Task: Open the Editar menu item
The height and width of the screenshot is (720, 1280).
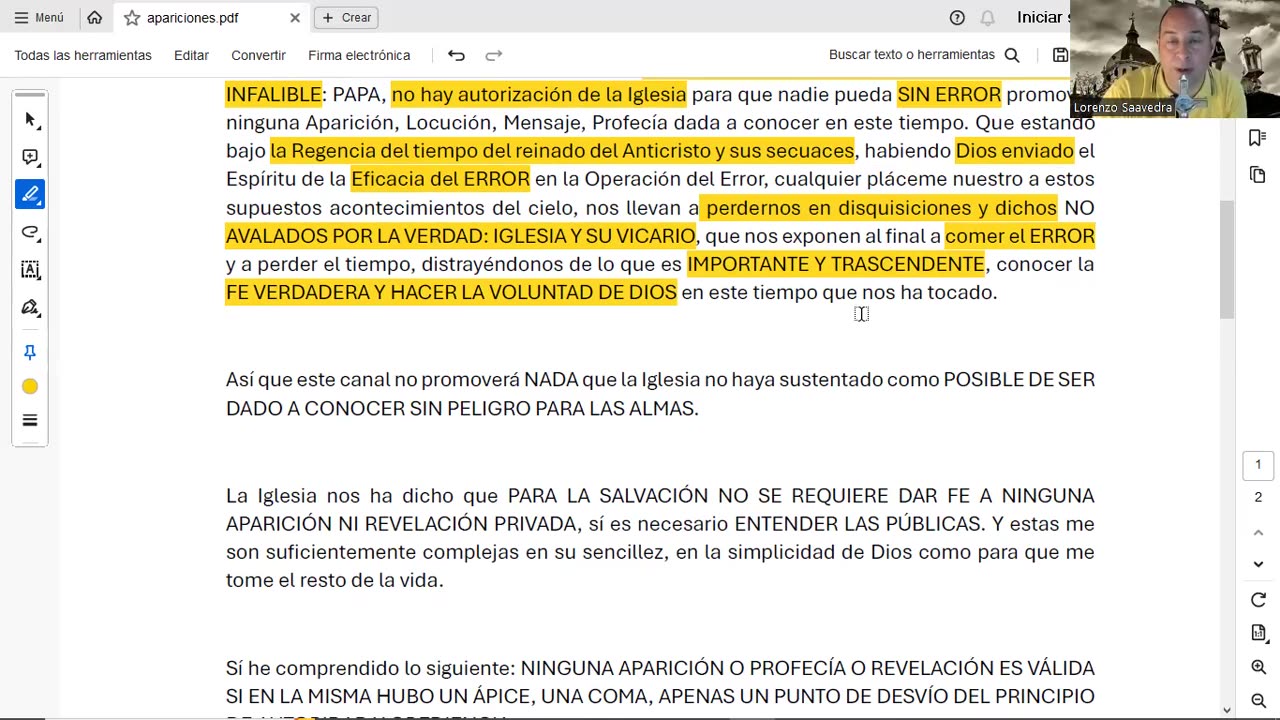Action: [191, 55]
